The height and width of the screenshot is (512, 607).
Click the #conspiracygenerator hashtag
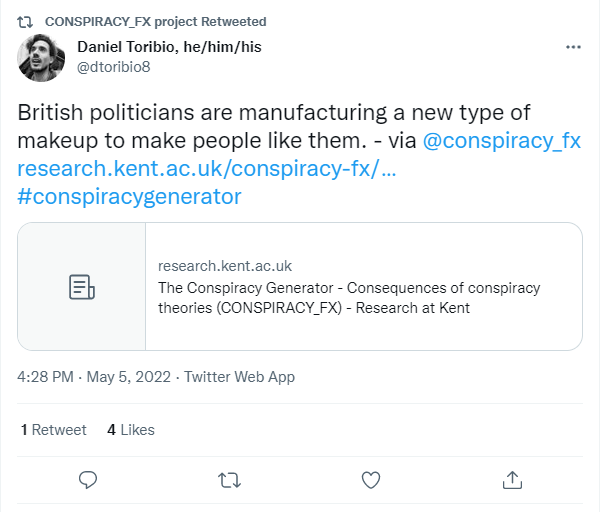click(x=130, y=196)
